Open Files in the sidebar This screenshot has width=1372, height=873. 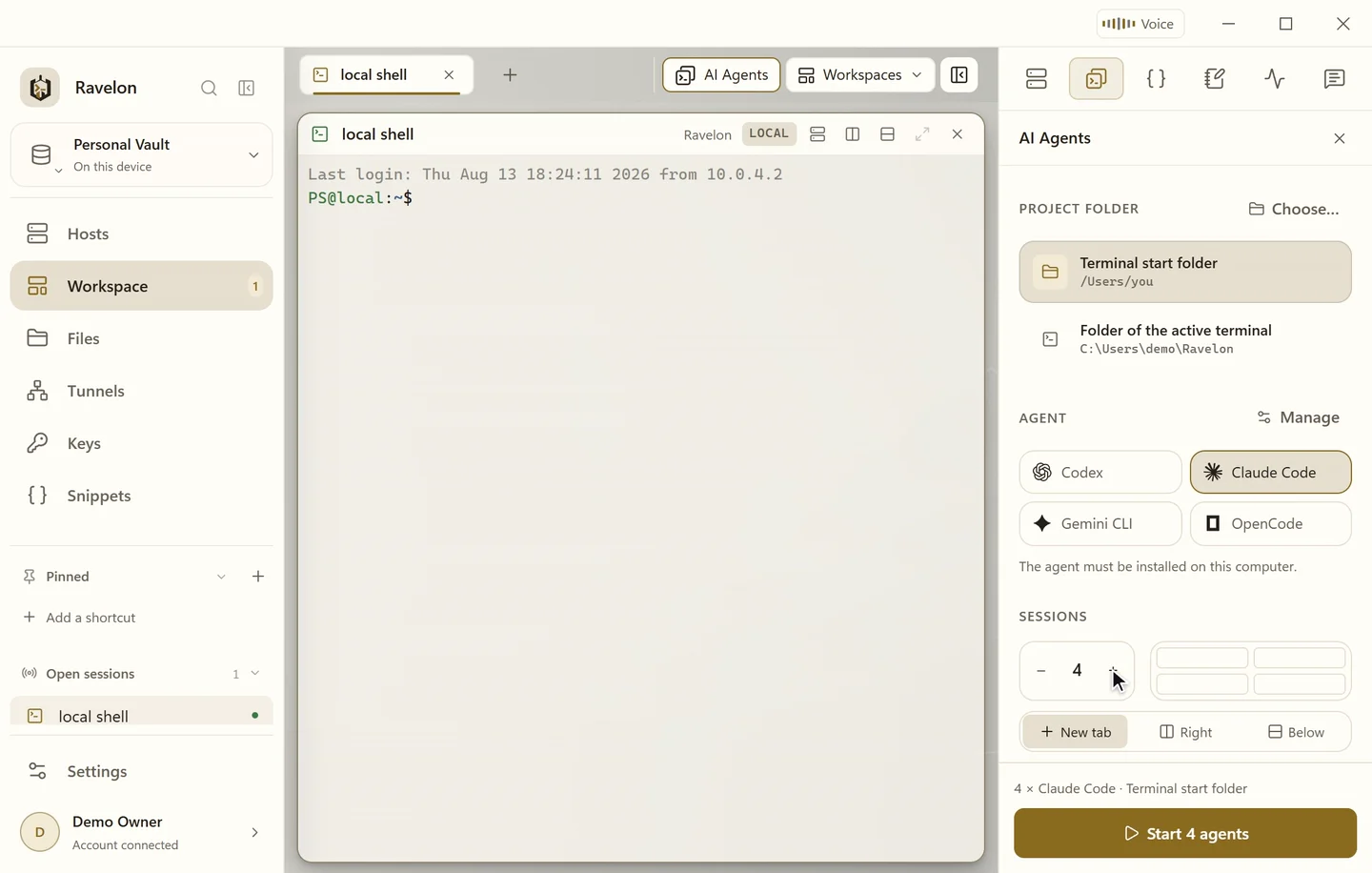(141, 338)
